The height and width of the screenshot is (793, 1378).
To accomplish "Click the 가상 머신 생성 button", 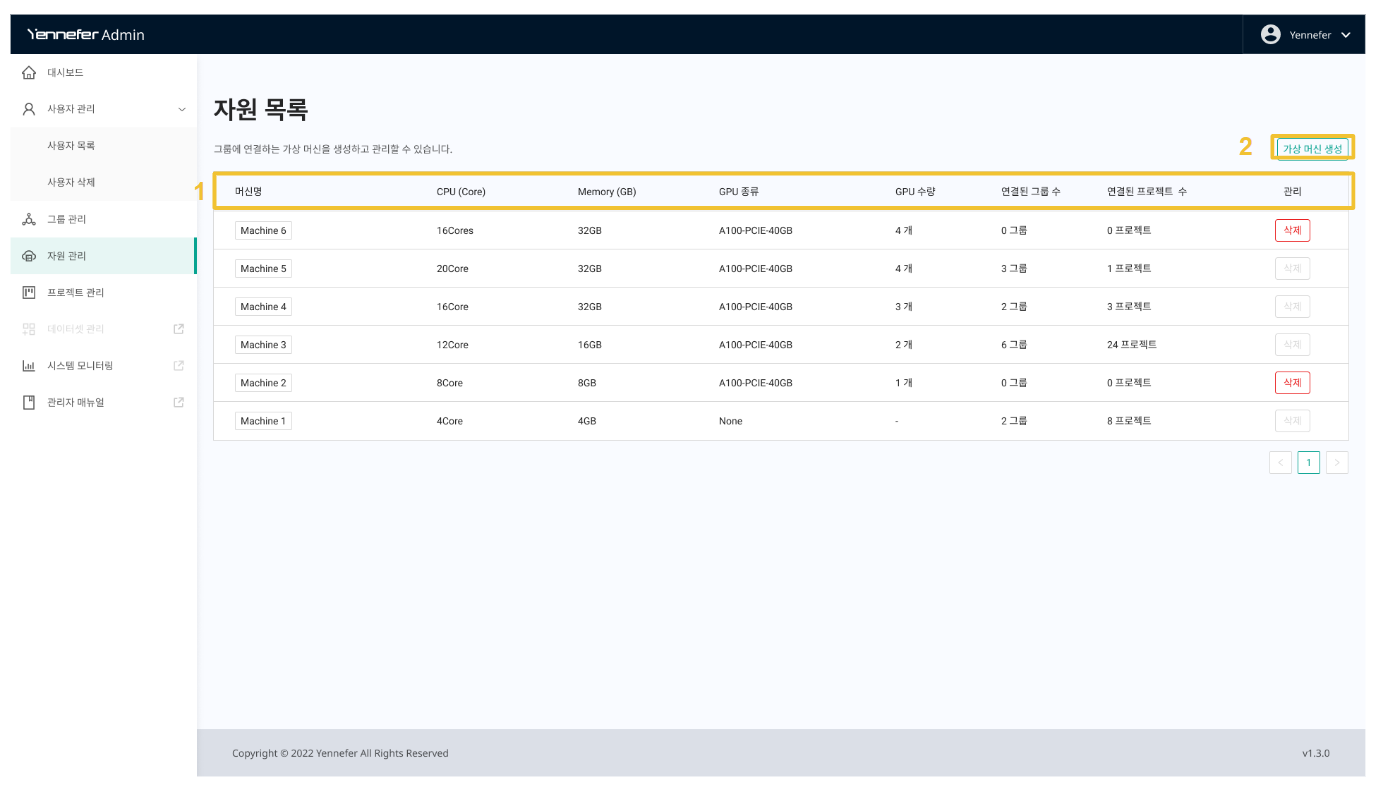I will tap(1312, 148).
